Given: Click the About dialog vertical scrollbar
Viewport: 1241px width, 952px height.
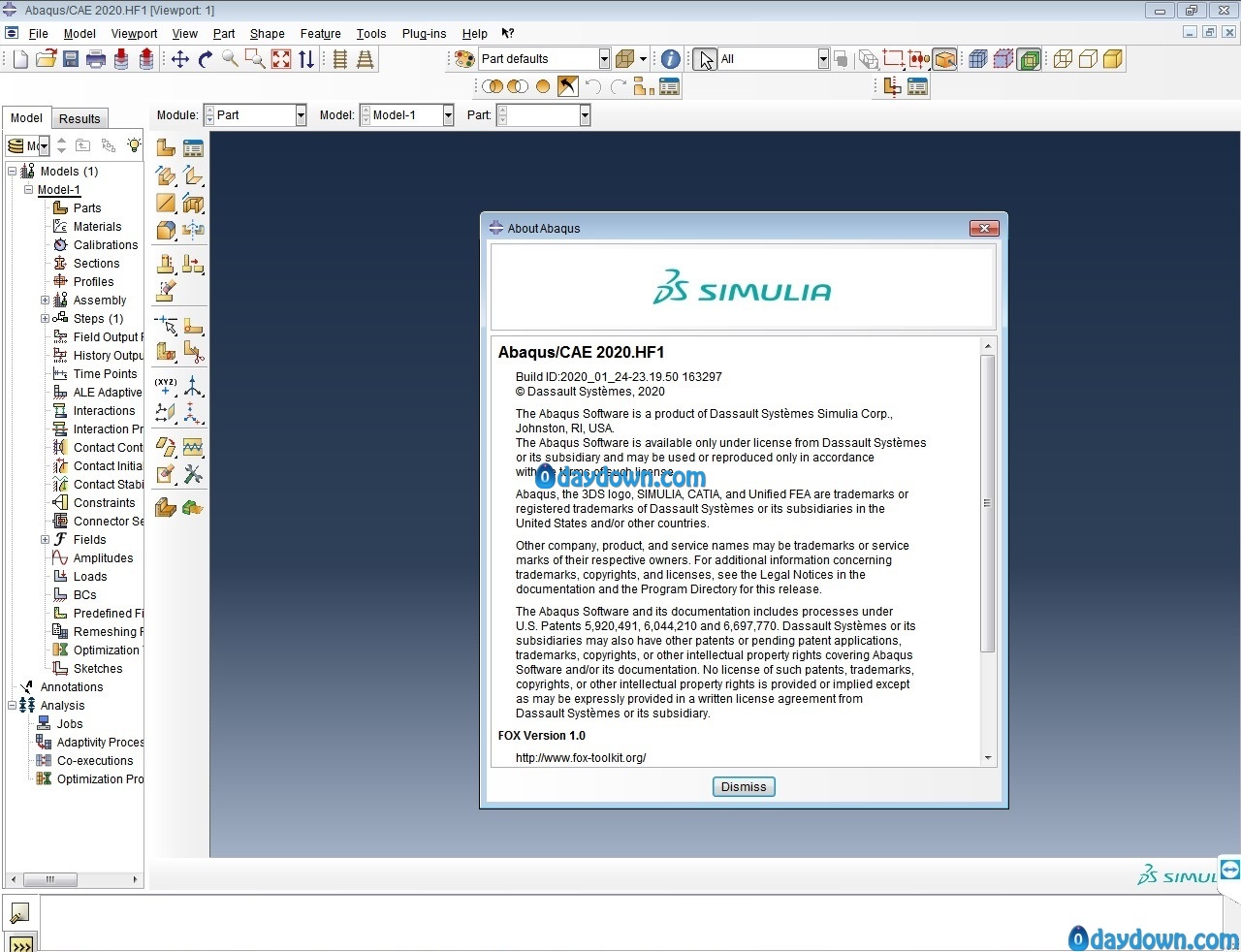Looking at the screenshot, I should click(988, 503).
